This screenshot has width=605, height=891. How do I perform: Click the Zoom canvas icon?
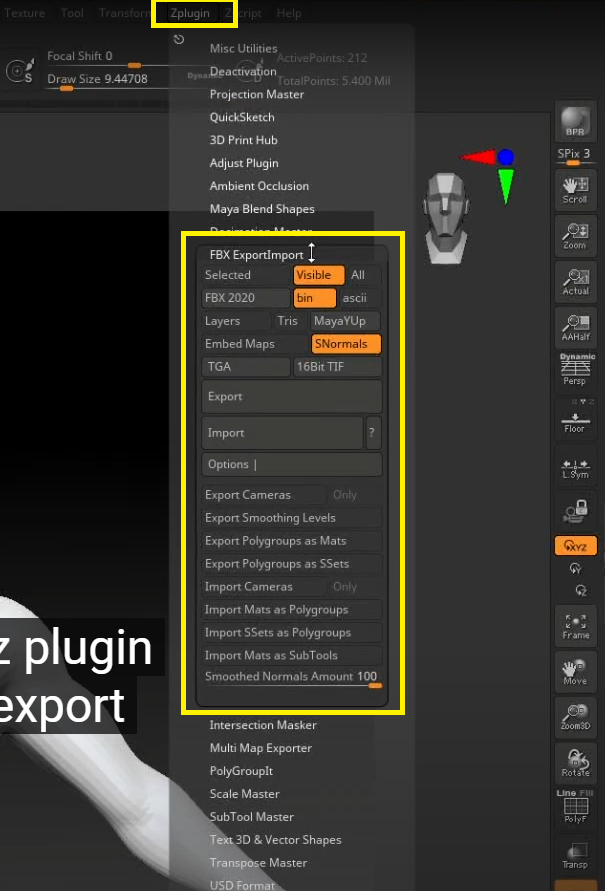575,236
